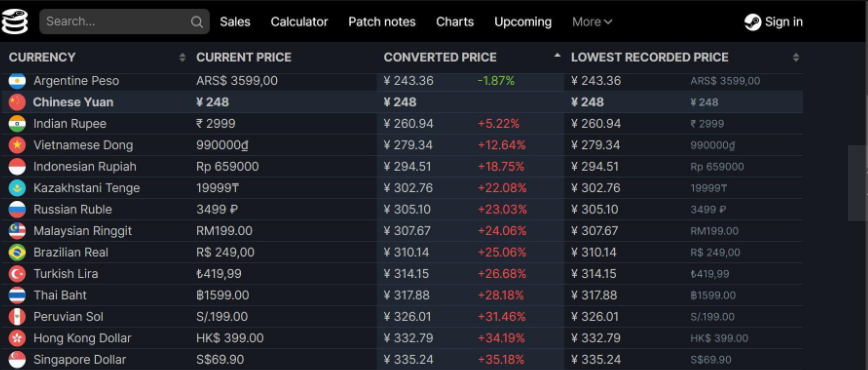868x370 pixels.
Task: Click the Chinese Yuan flag icon
Action: click(x=17, y=102)
